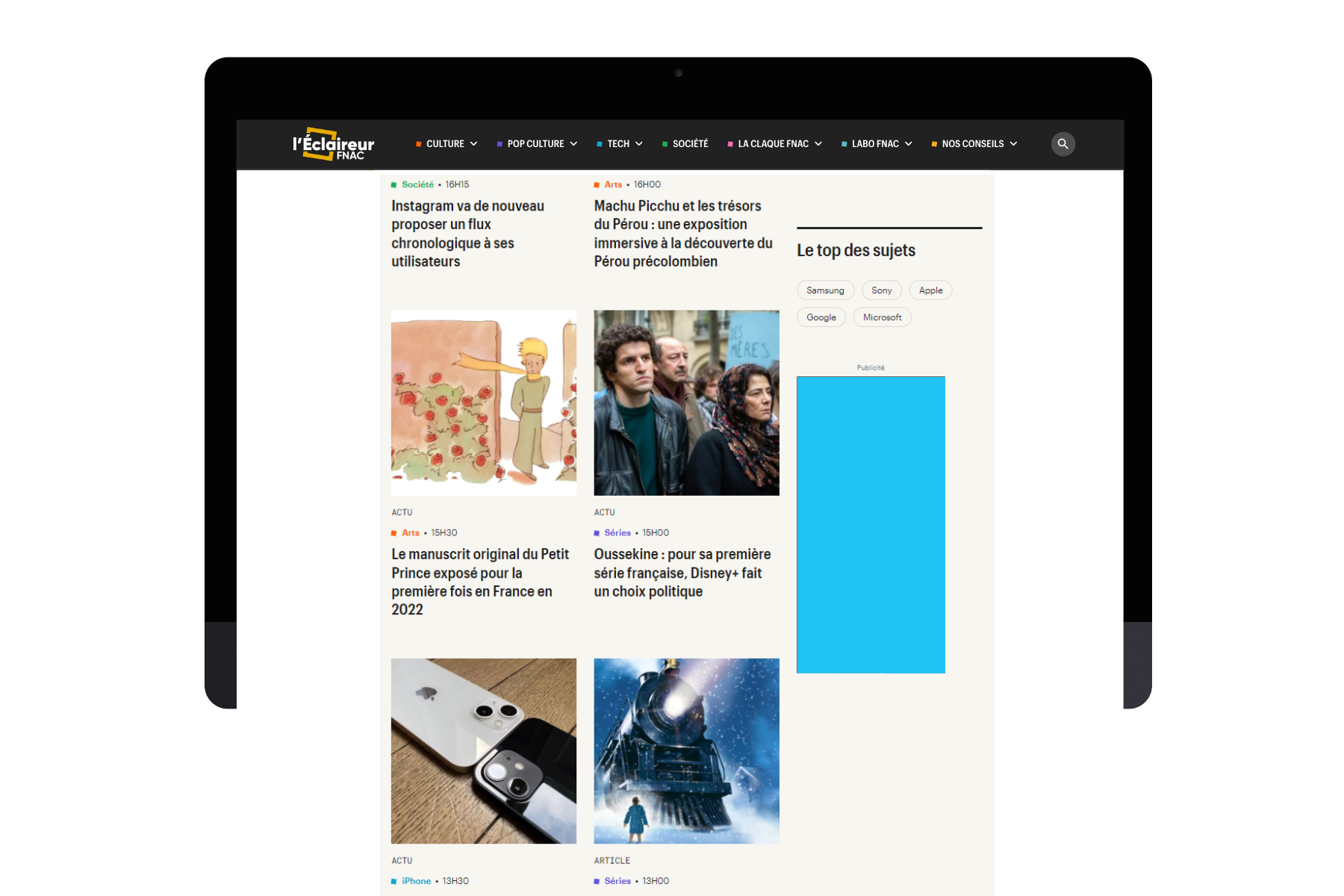Click the iPhone photo thumbnail
Image resolution: width=1344 pixels, height=896 pixels.
483,750
